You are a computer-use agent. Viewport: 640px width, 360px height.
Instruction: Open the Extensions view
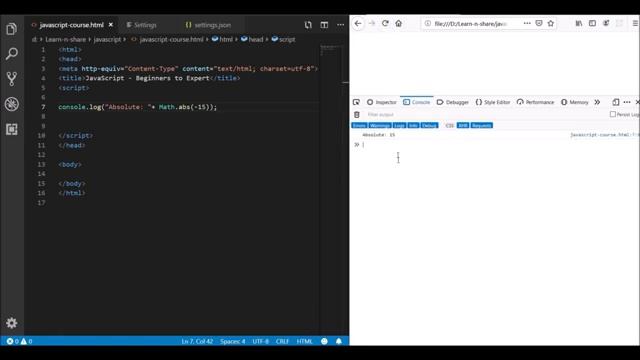click(11, 129)
